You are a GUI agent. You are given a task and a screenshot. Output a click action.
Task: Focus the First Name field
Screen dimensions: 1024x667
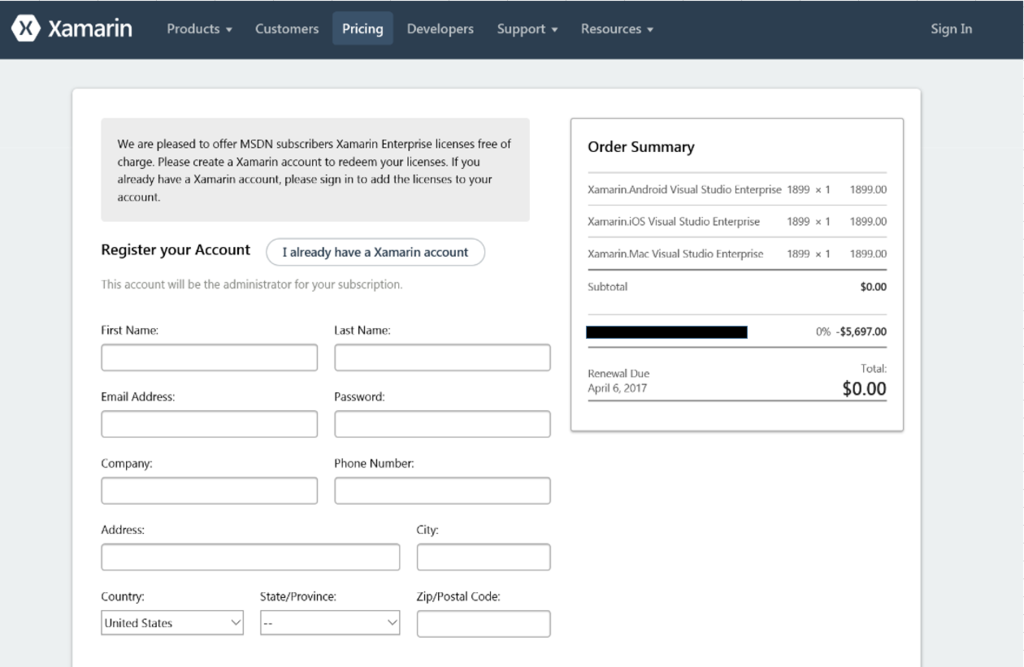tap(209, 358)
